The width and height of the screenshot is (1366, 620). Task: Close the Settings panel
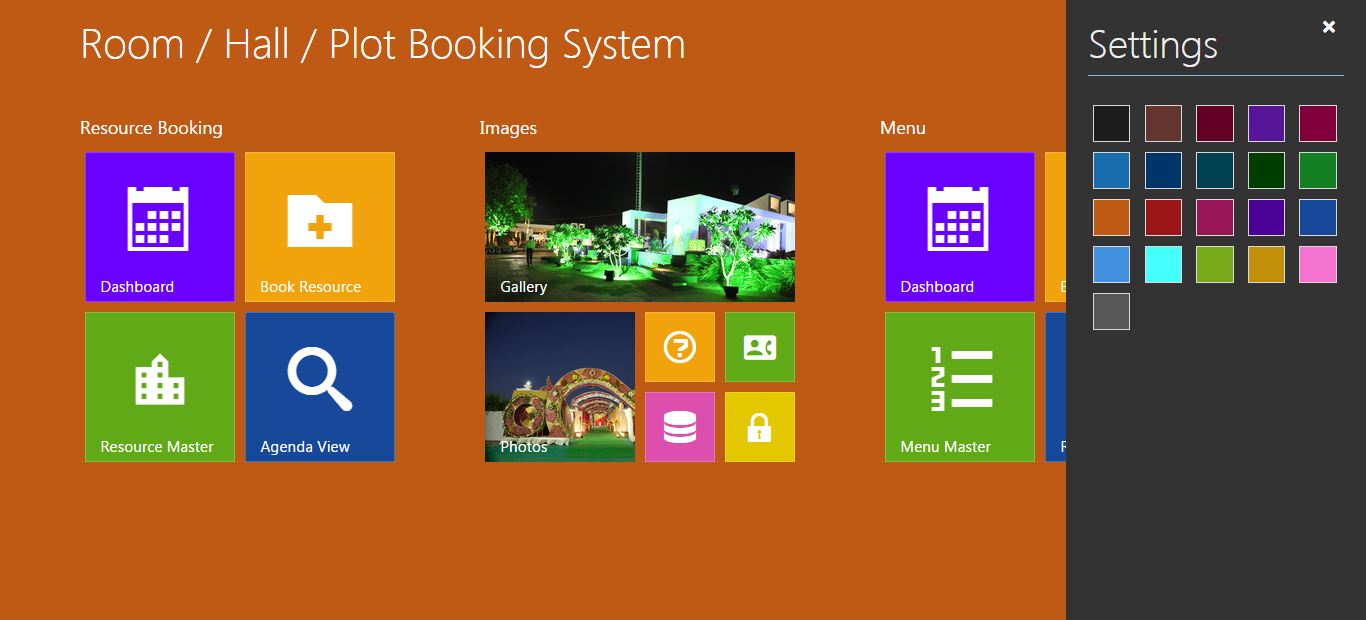click(x=1329, y=27)
